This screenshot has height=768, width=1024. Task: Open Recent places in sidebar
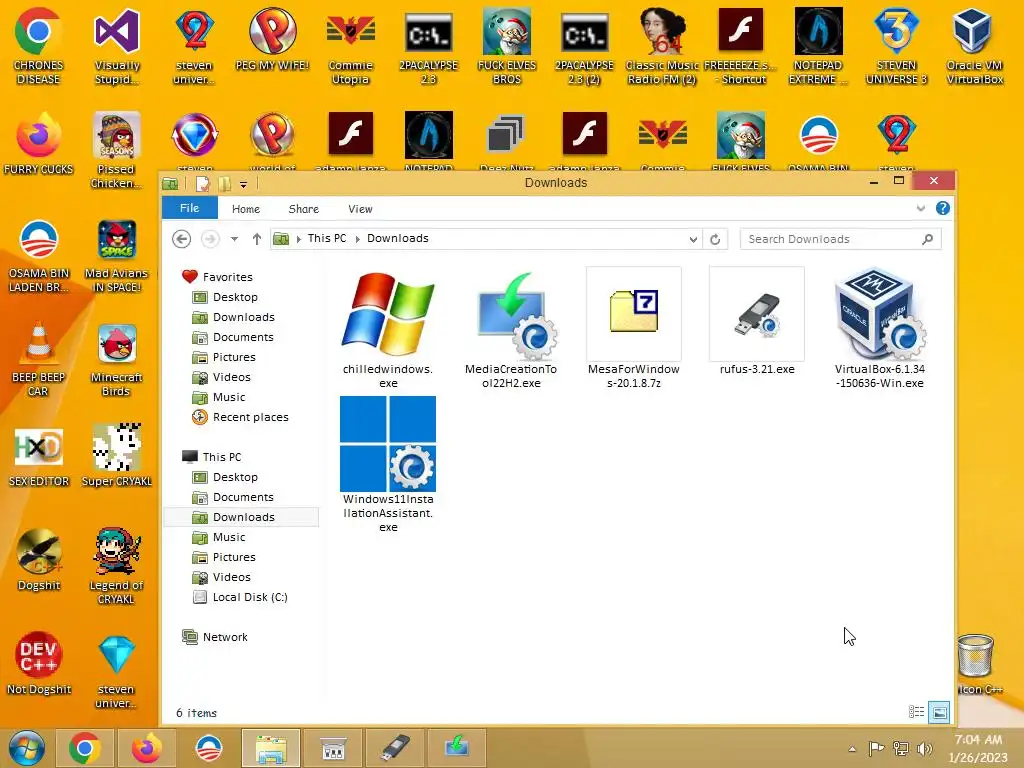(250, 417)
